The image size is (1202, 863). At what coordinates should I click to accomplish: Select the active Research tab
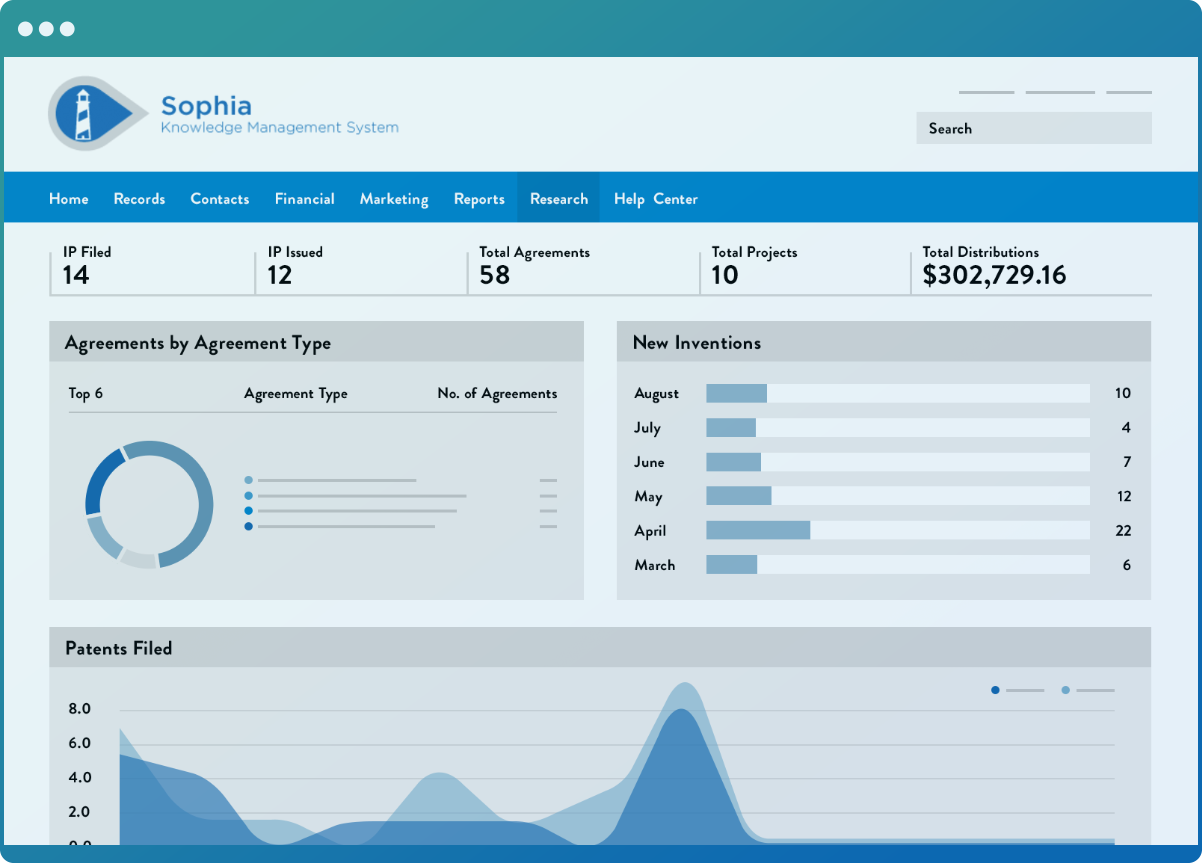click(x=558, y=198)
